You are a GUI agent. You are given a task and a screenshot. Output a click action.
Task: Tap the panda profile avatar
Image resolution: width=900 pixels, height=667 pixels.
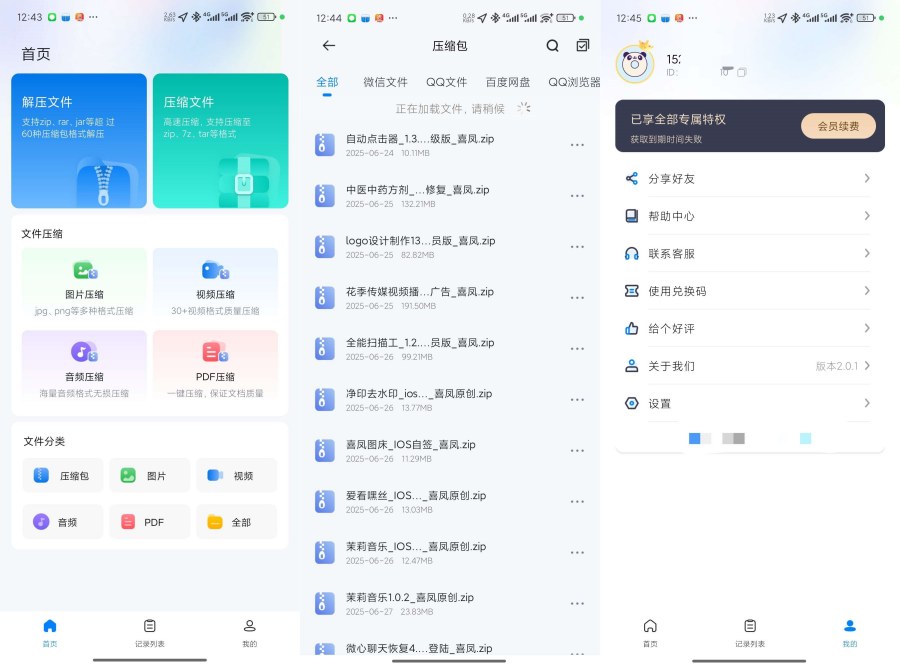(x=637, y=64)
